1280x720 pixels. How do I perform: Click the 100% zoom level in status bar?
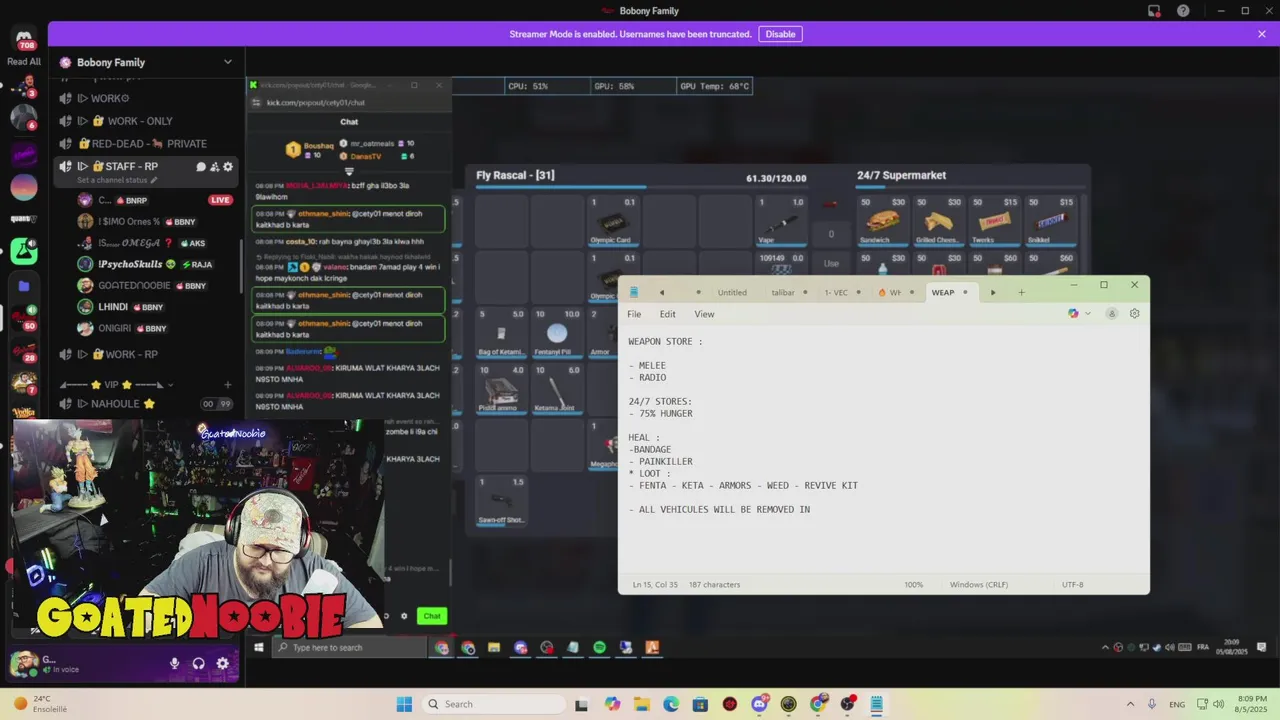[913, 585]
